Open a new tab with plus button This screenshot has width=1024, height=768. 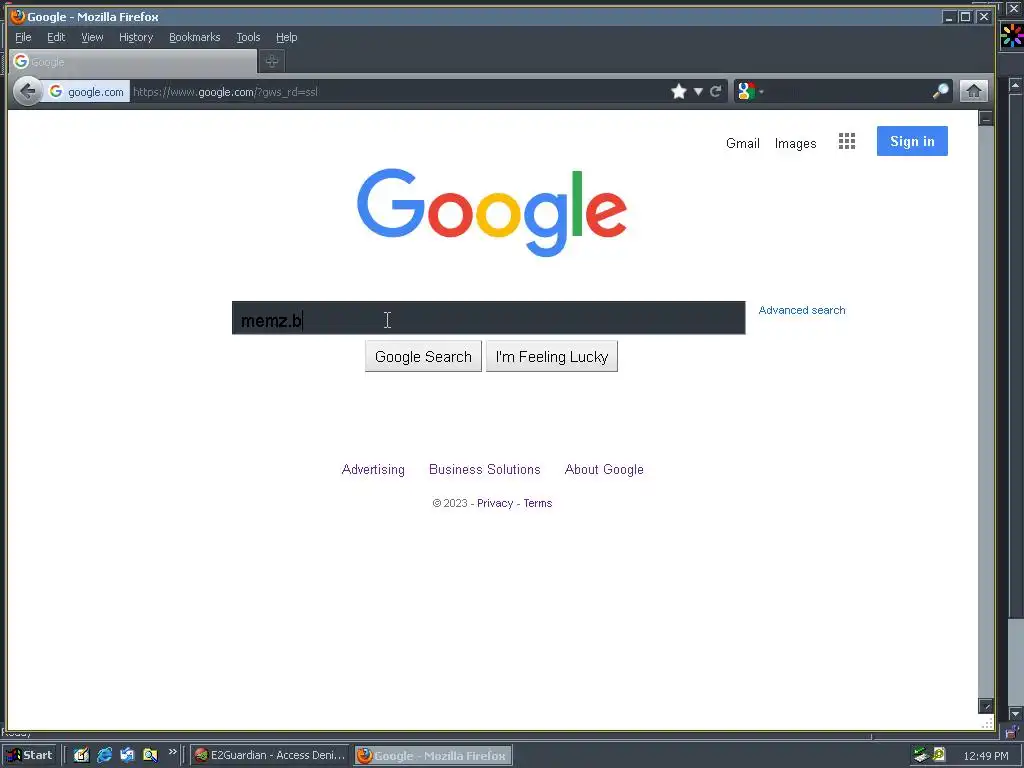[272, 61]
